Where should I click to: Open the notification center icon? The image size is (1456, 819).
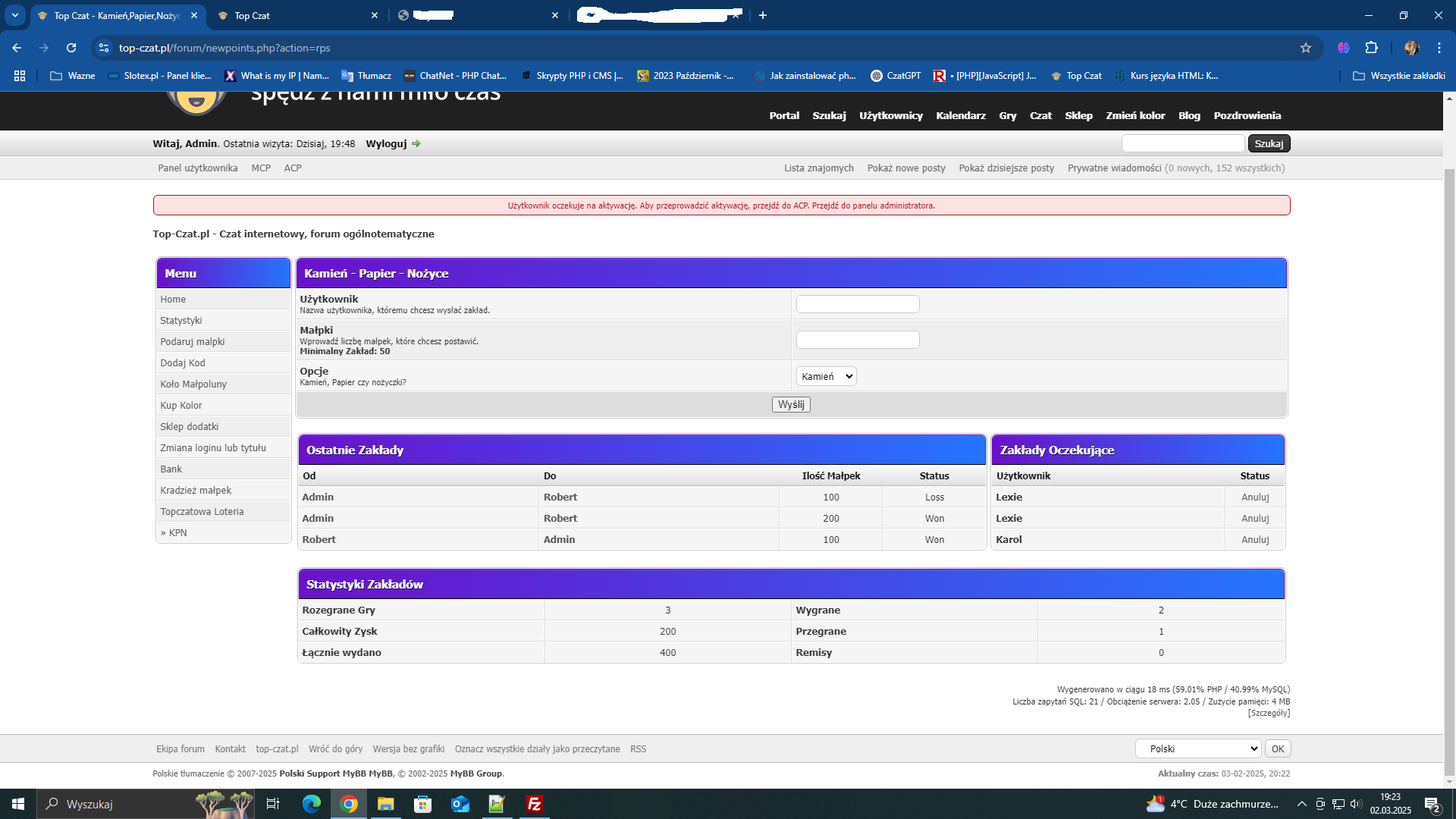(x=1432, y=804)
